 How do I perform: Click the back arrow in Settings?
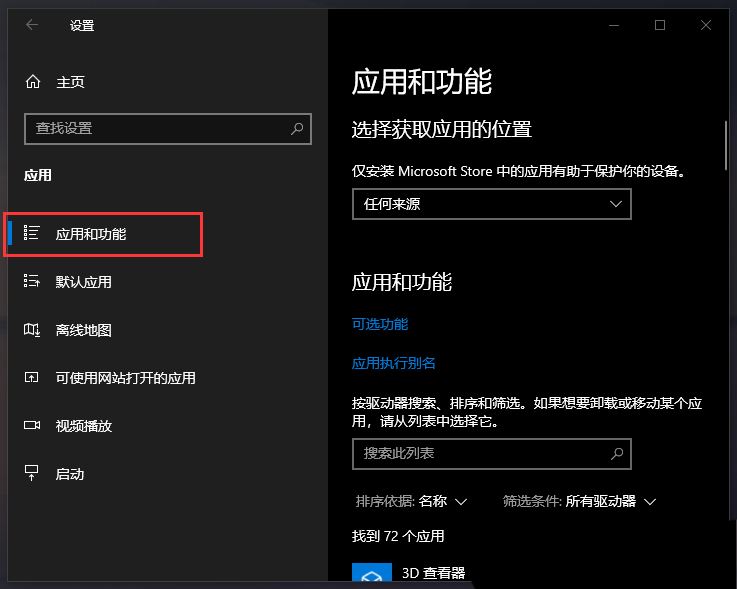32,25
